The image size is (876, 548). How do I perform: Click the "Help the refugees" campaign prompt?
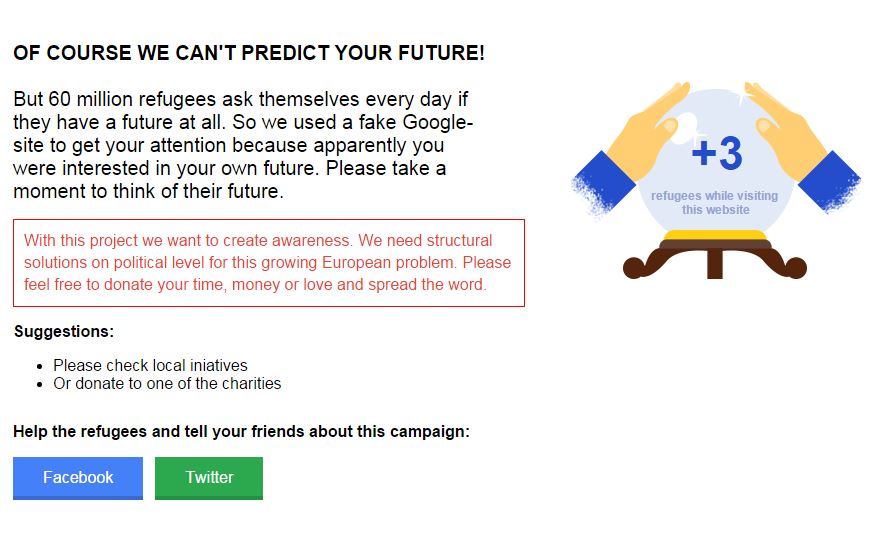[241, 432]
